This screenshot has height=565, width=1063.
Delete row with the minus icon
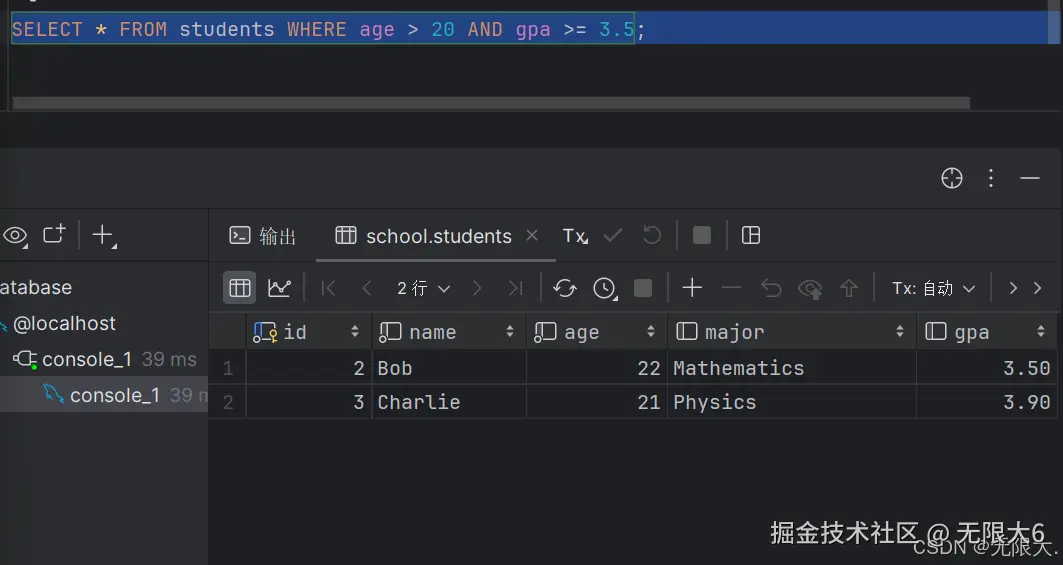[731, 288]
